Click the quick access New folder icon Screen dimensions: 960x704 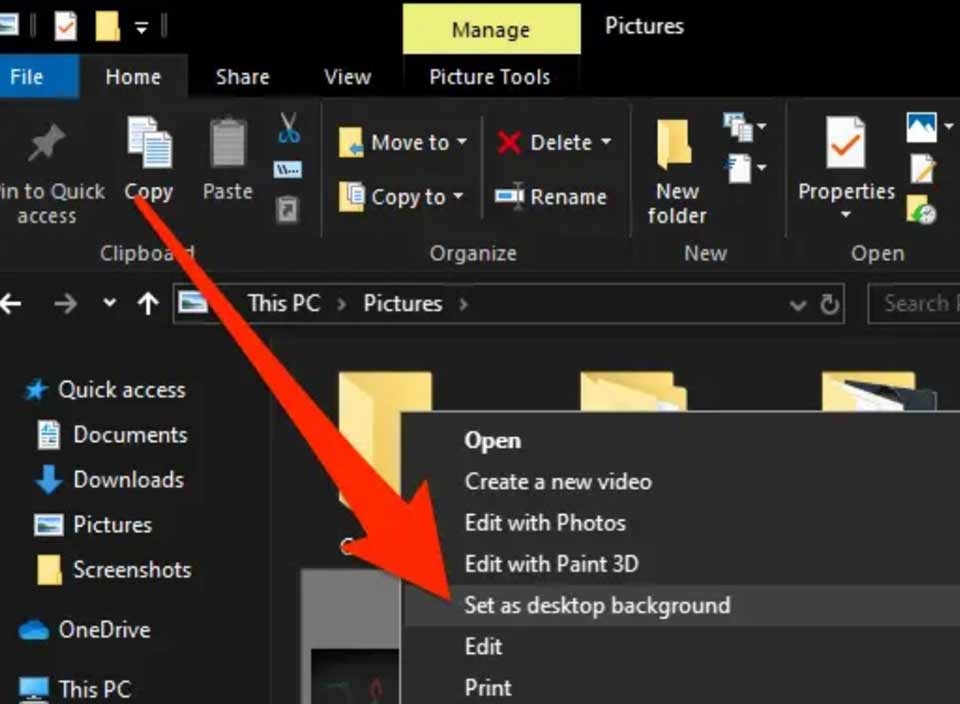(x=107, y=26)
